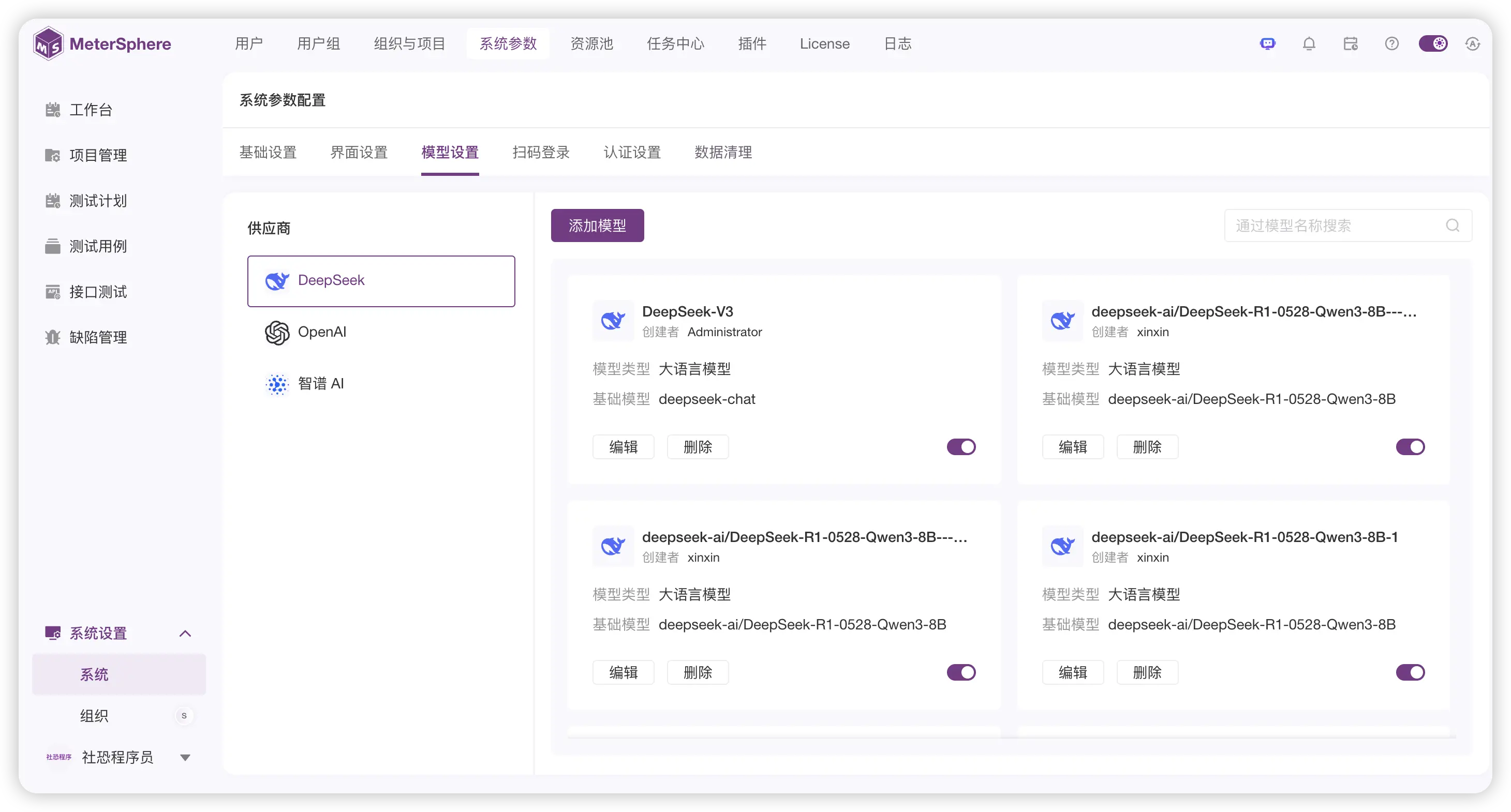Click the system settings monitor icon
1511x812 pixels.
[x=53, y=633]
